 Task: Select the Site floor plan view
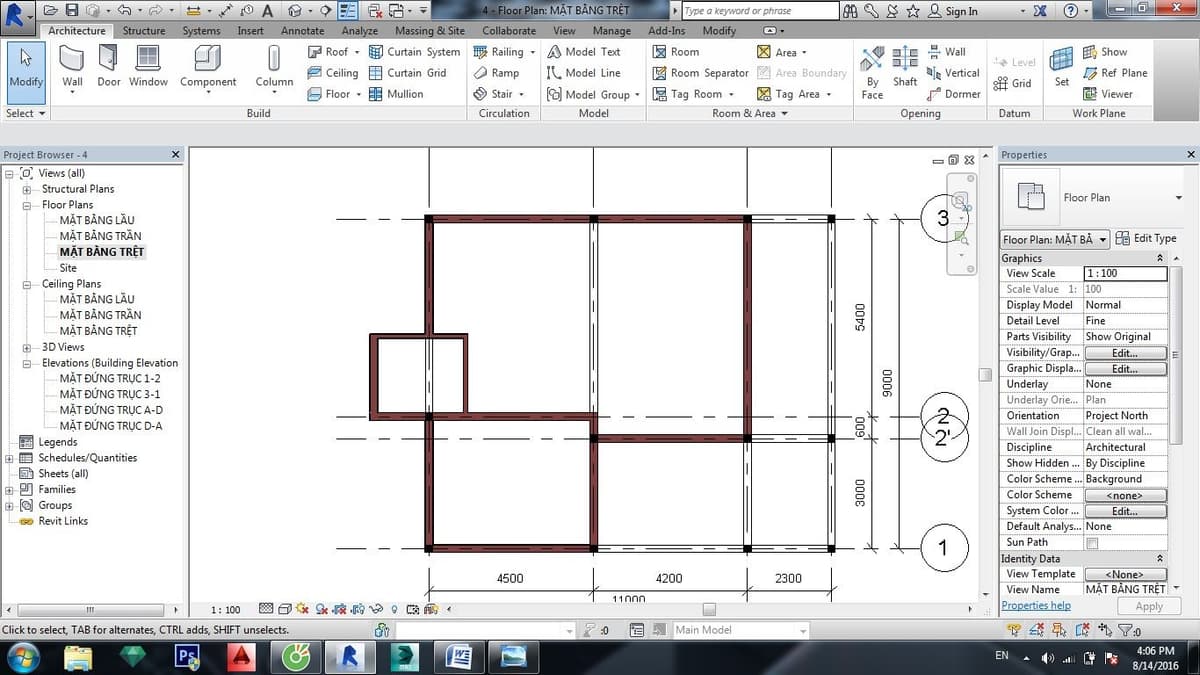pos(68,268)
